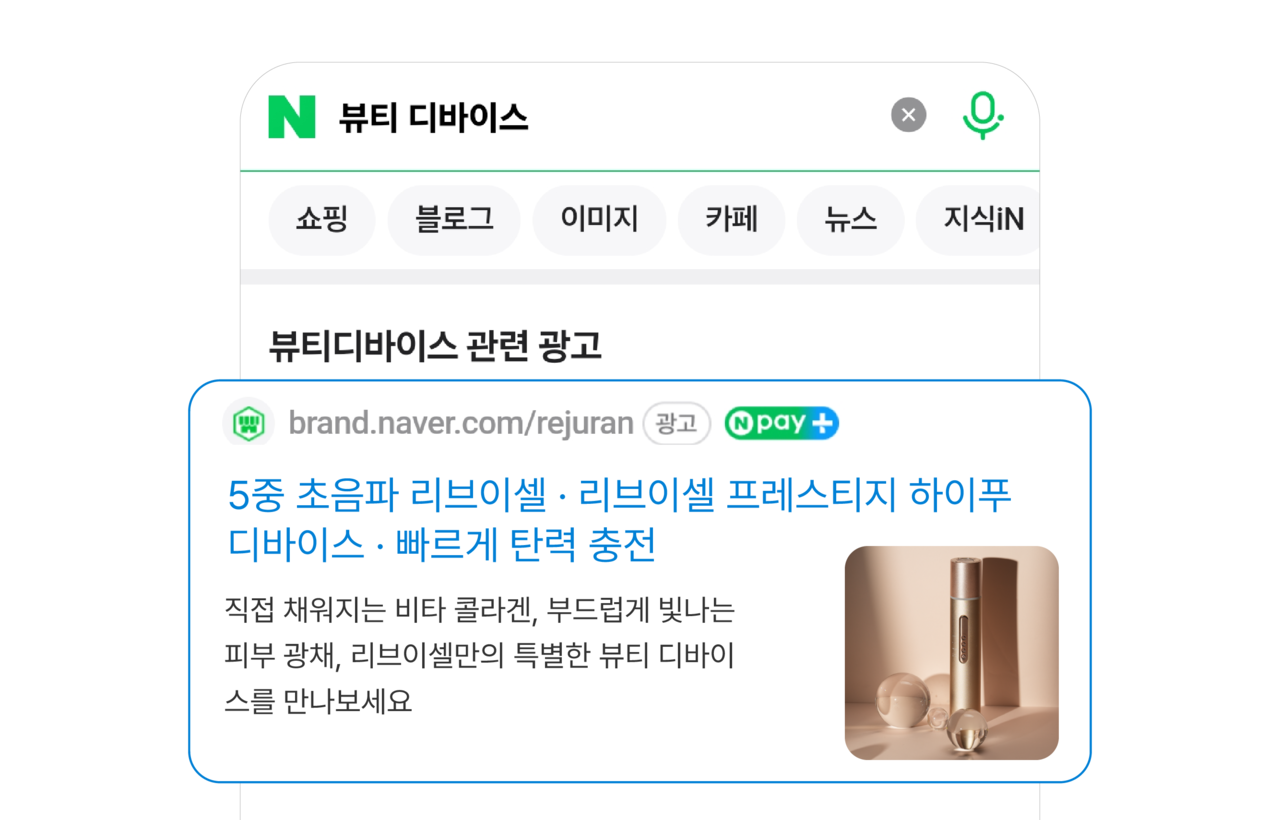Show results under the 뉴스 tab

coord(850,220)
